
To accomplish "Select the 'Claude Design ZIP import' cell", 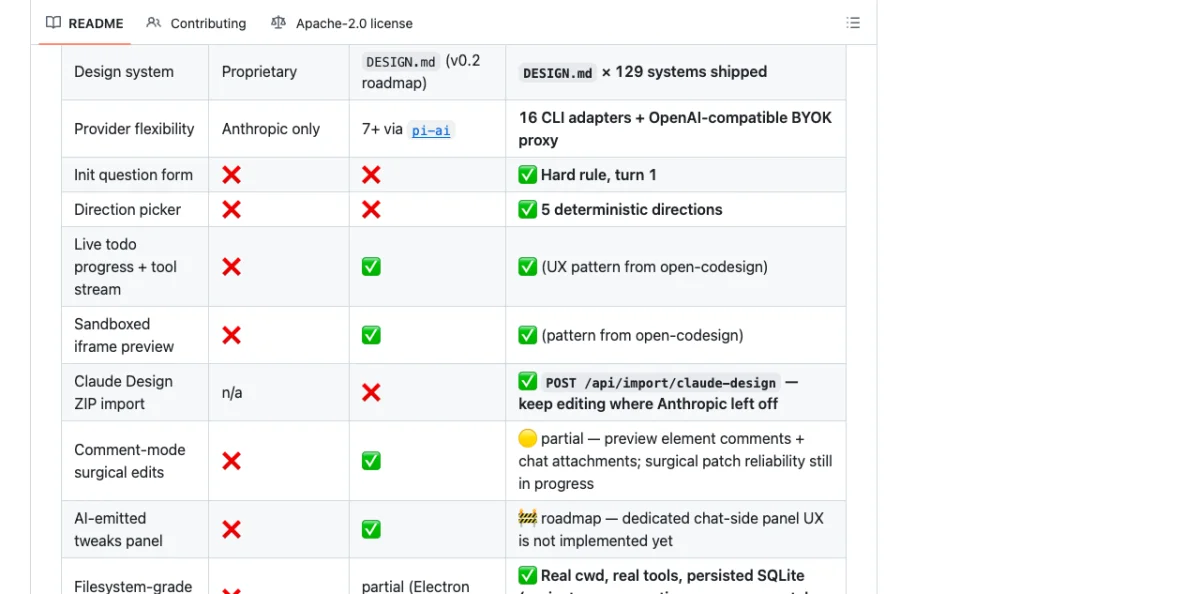I will (135, 393).
